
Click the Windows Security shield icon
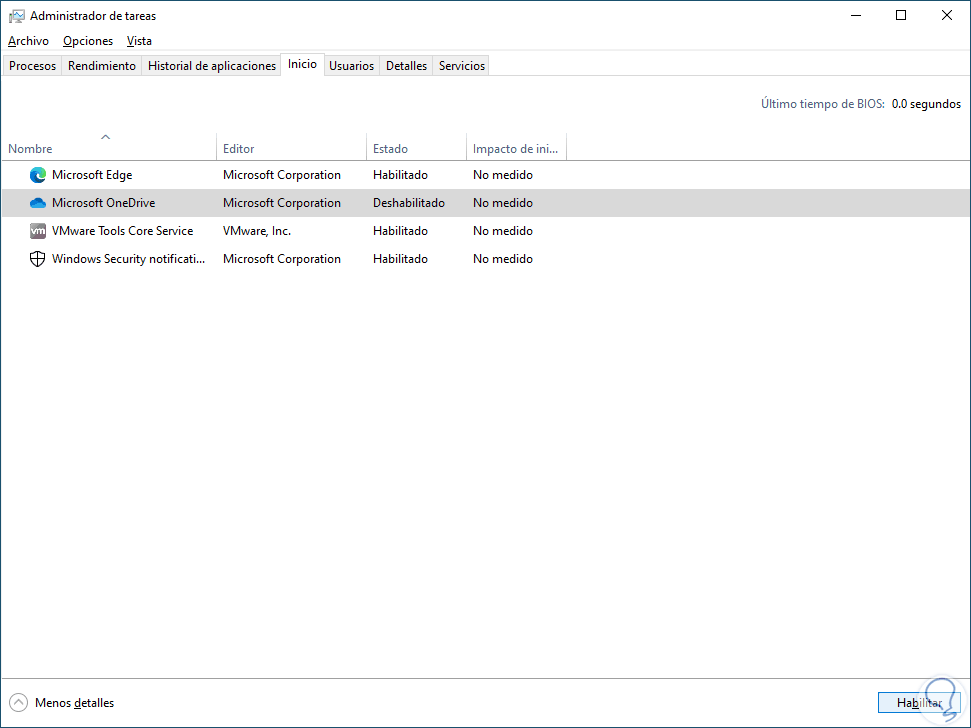38,259
